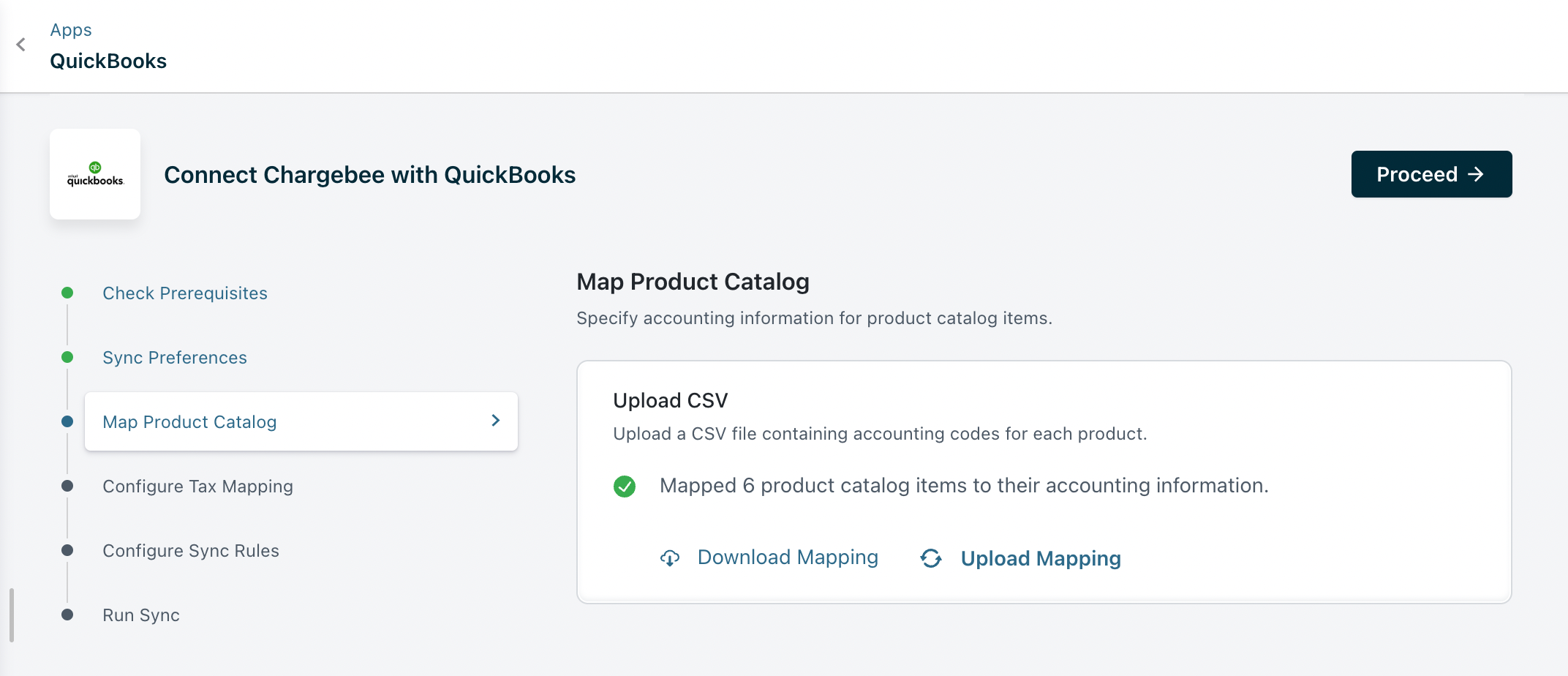1568x676 pixels.
Task: Click the back arrow icon
Action: (21, 45)
